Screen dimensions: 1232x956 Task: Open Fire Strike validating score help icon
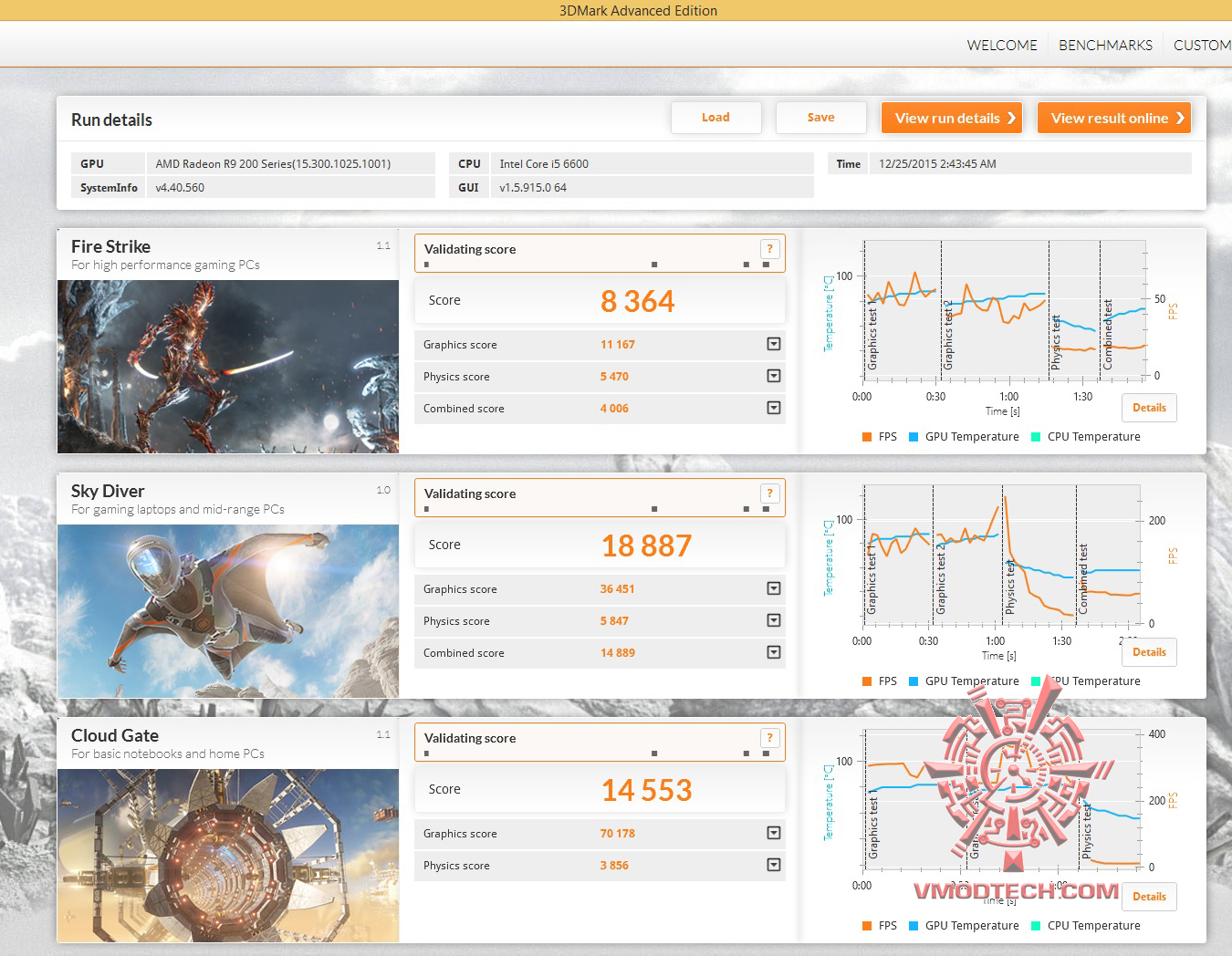pyautogui.click(x=769, y=249)
